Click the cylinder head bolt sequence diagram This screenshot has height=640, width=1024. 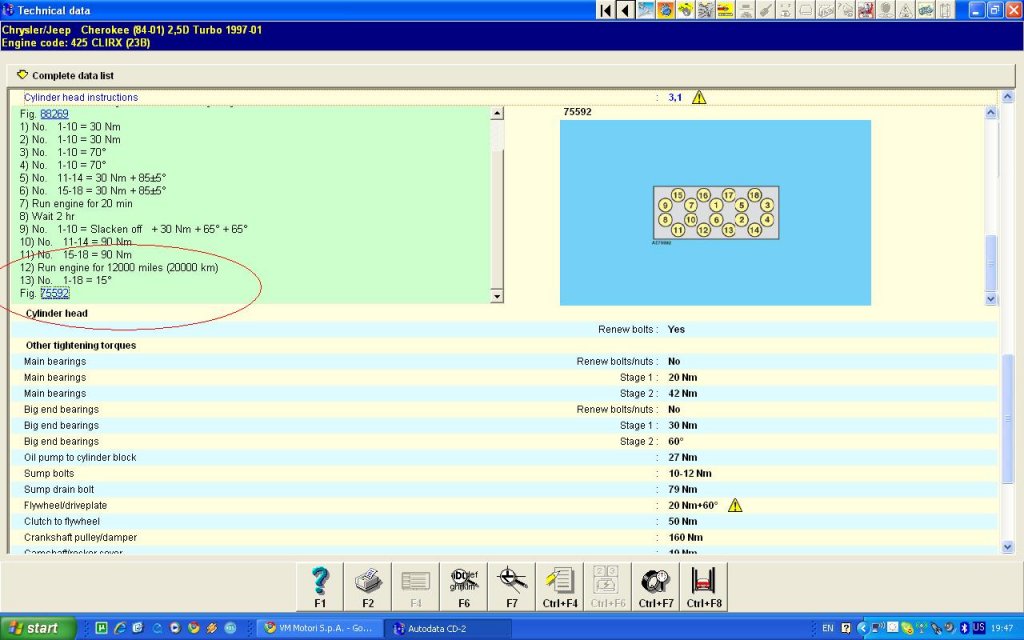(715, 213)
